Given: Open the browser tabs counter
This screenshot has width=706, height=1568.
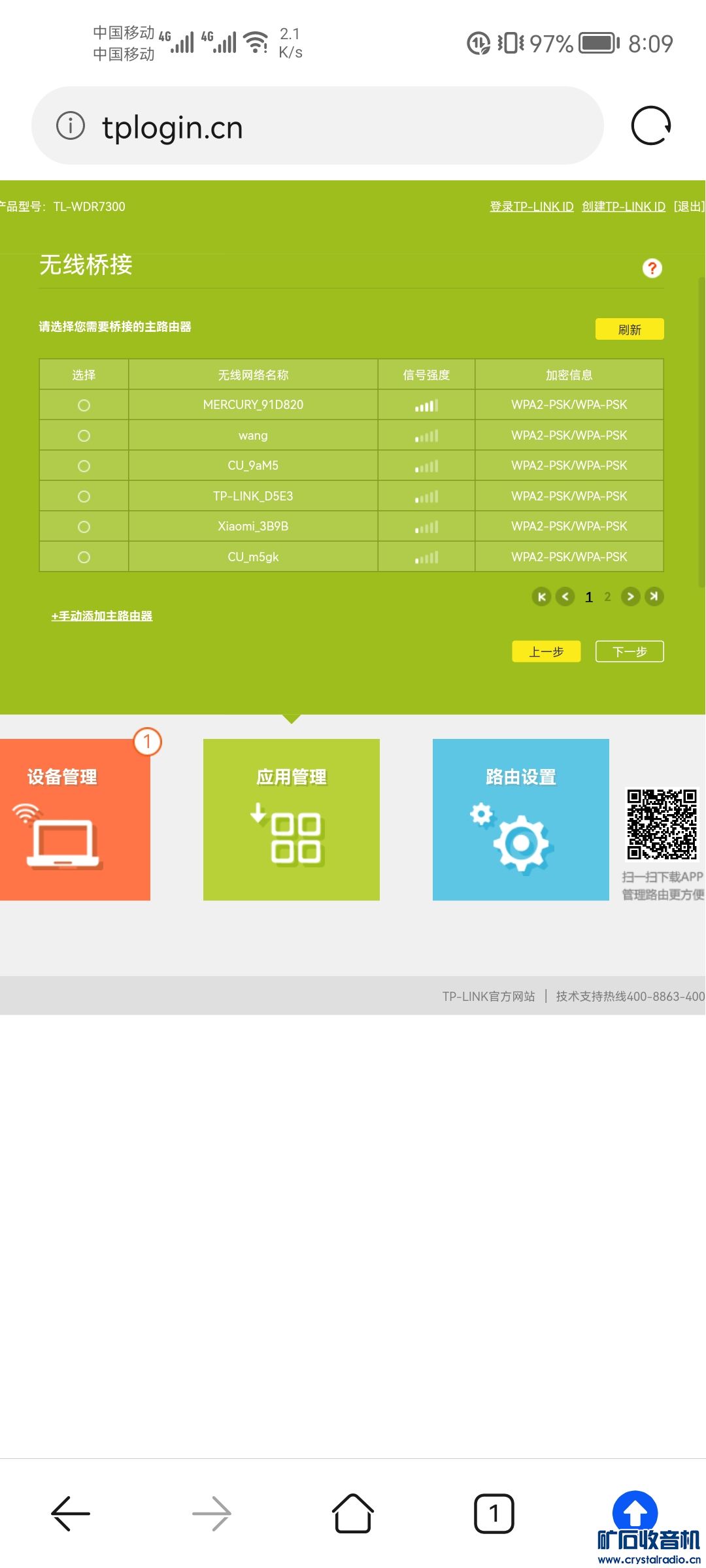Looking at the screenshot, I should click(x=494, y=1513).
